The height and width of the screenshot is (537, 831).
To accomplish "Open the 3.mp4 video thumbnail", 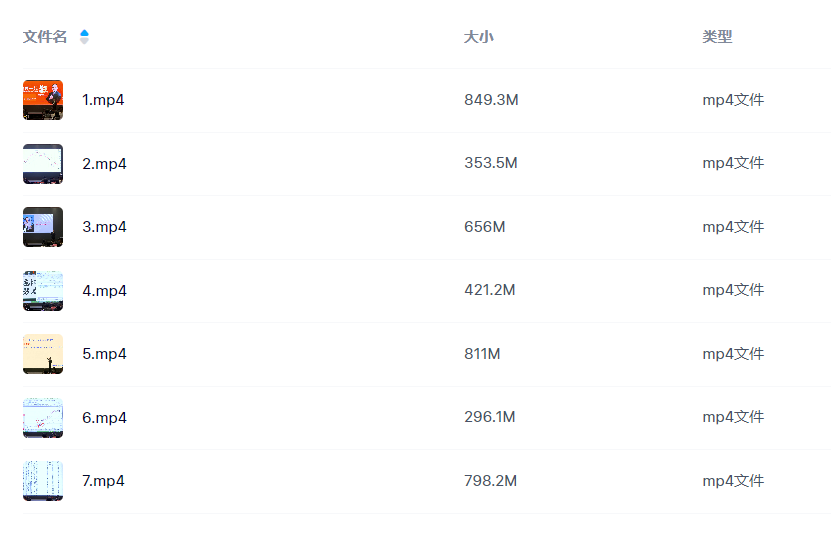I will [x=43, y=227].
